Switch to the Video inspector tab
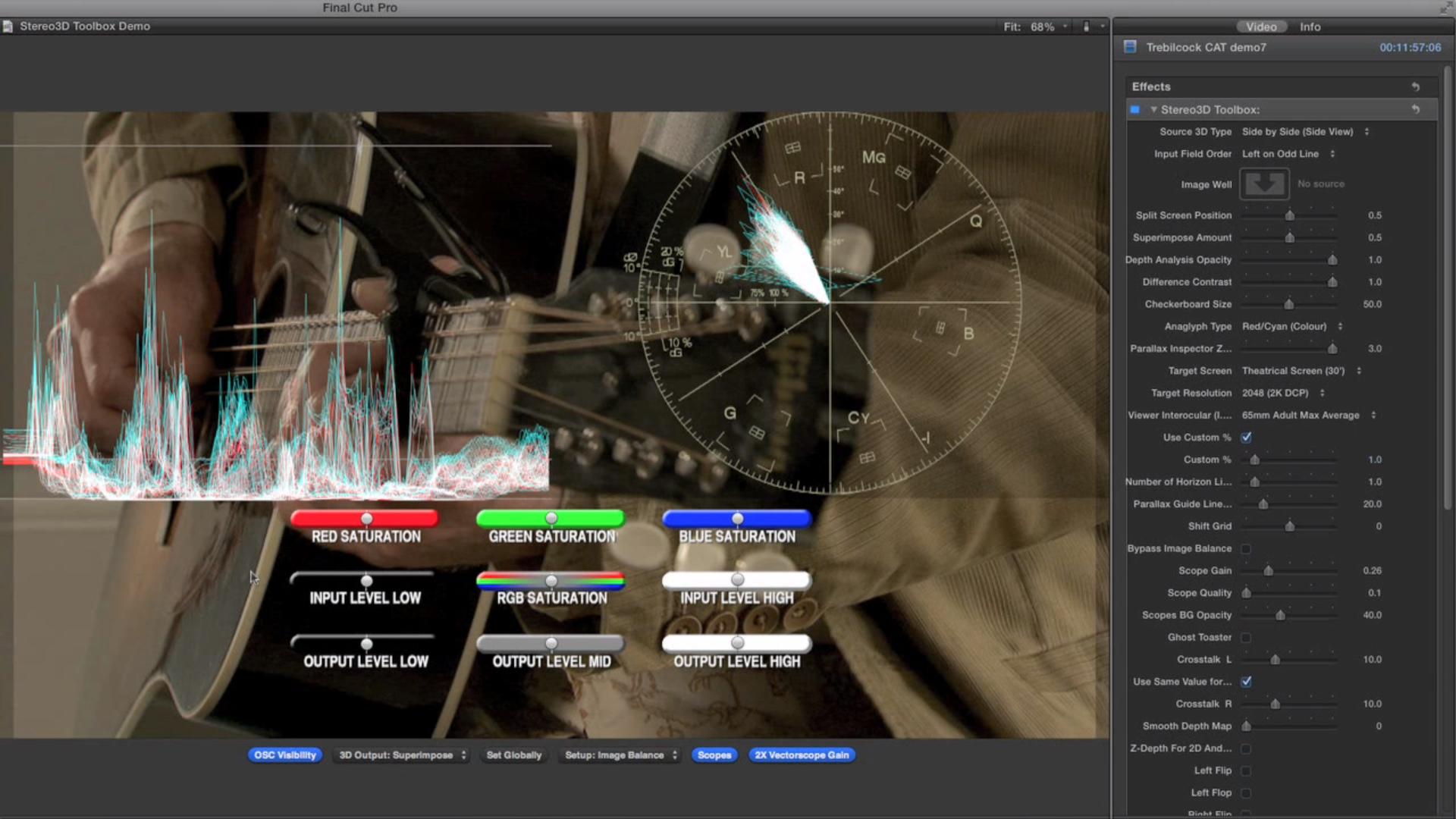Screen dimensions: 1456x819 (x=1261, y=27)
